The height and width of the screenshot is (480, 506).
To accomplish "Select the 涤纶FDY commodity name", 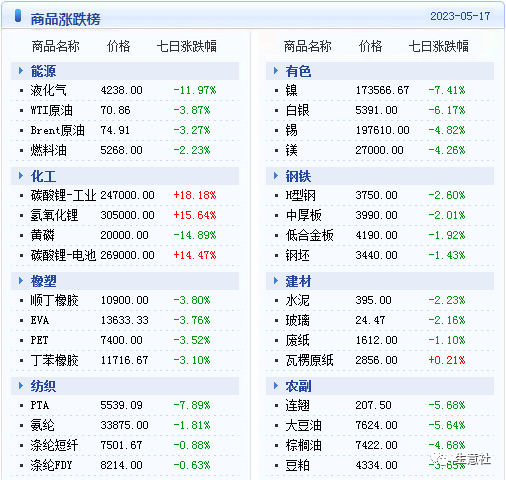I will click(51, 465).
